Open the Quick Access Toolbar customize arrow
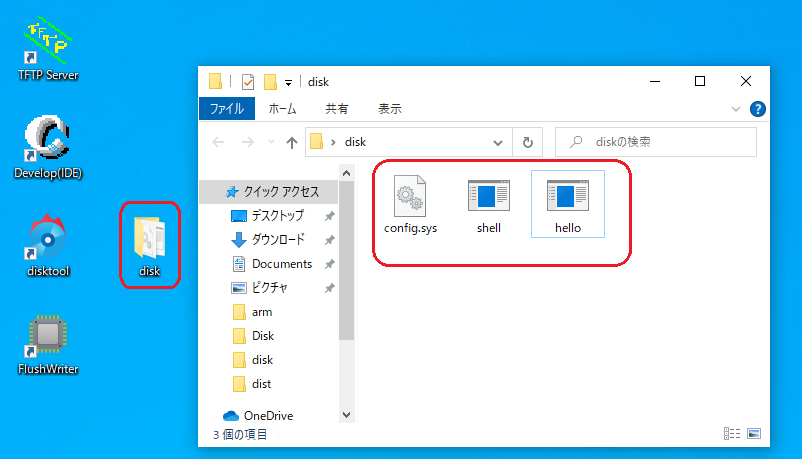 [x=288, y=83]
